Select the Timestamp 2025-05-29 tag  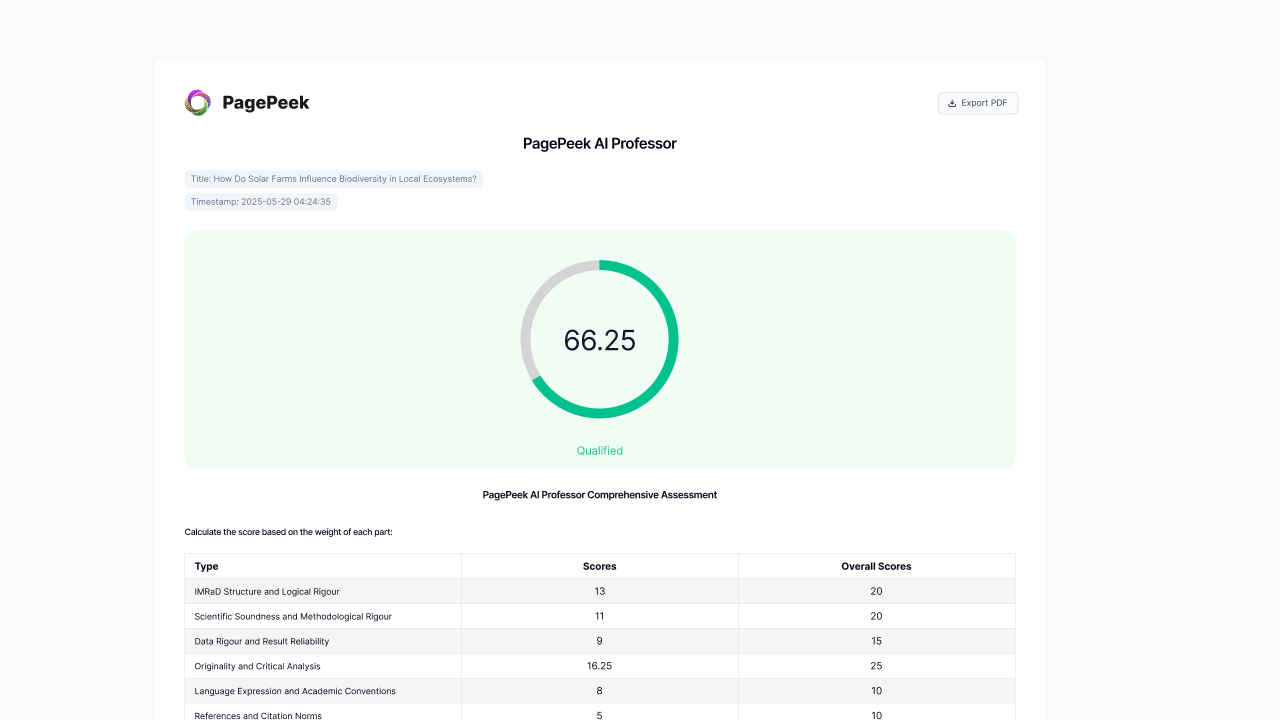261,202
